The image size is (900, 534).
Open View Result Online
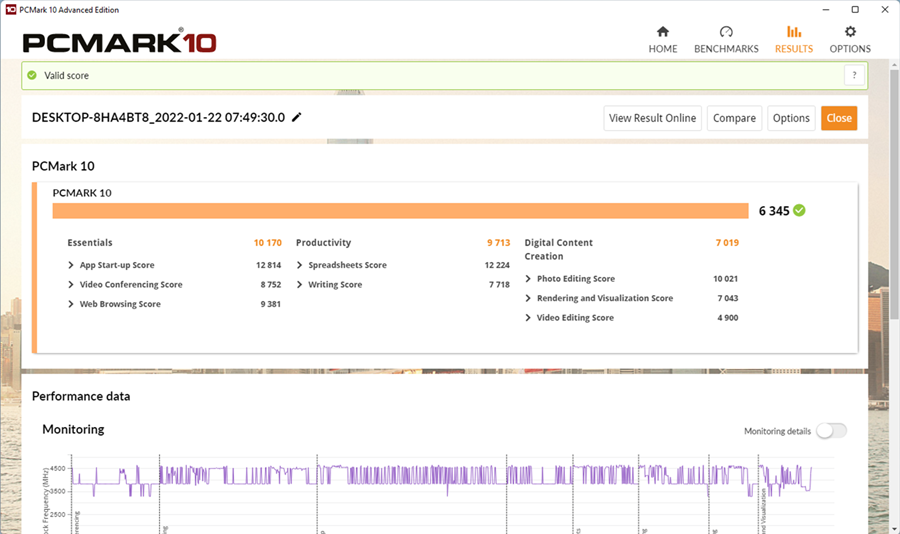[653, 118]
